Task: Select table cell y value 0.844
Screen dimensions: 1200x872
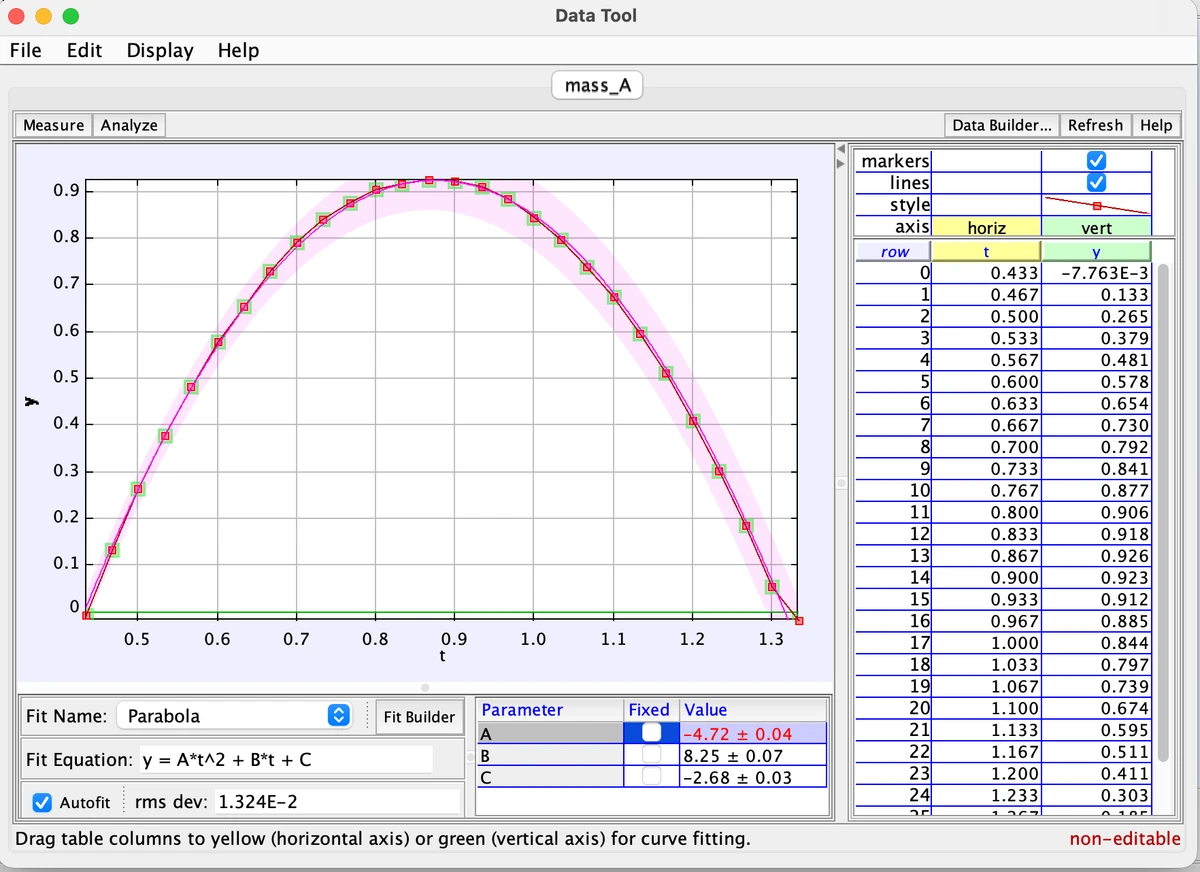Action: tap(1096, 642)
